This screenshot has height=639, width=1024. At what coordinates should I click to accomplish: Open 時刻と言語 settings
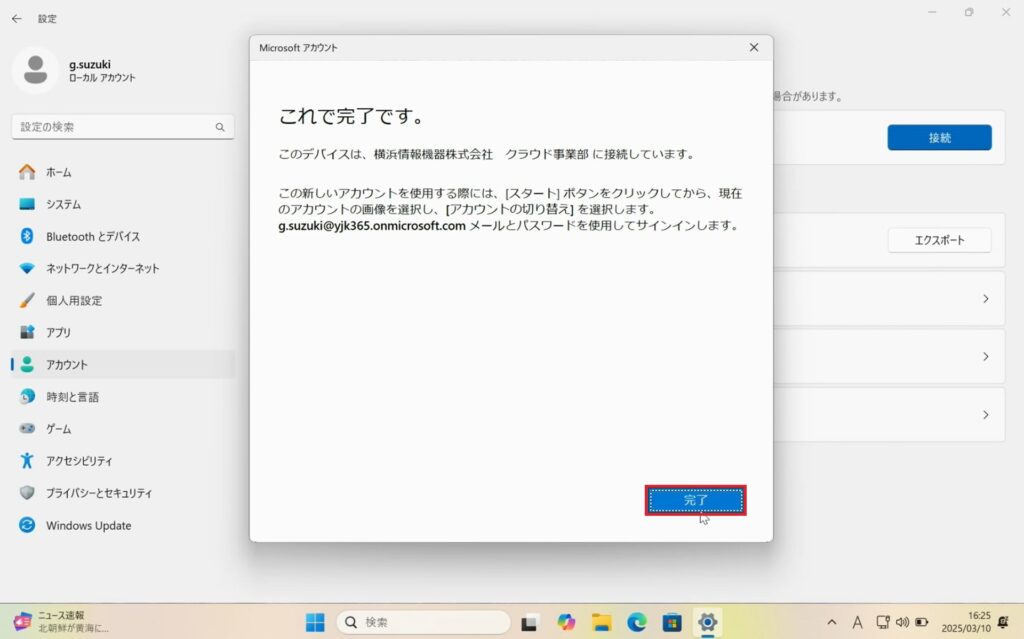[x=123, y=397]
